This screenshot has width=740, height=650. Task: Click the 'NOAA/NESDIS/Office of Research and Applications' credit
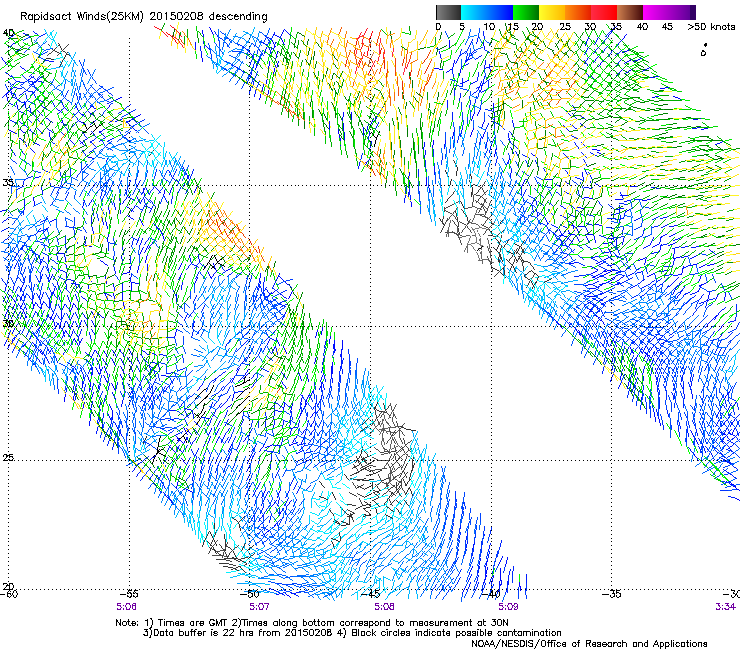pos(589,643)
